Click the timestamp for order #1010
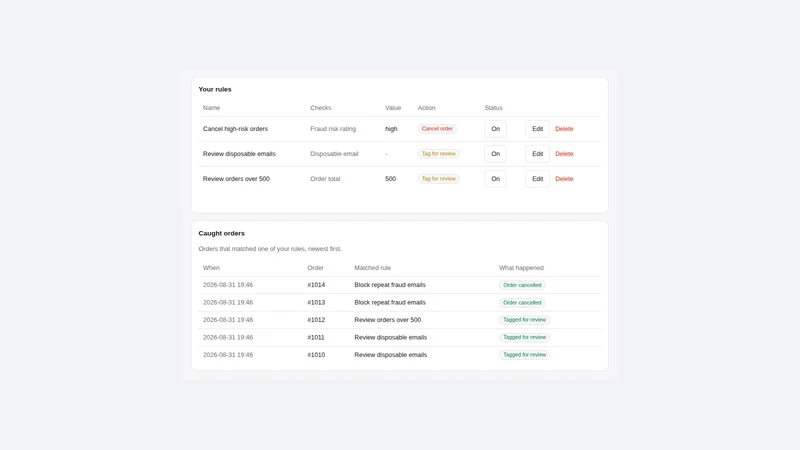The image size is (800, 450). click(x=228, y=355)
